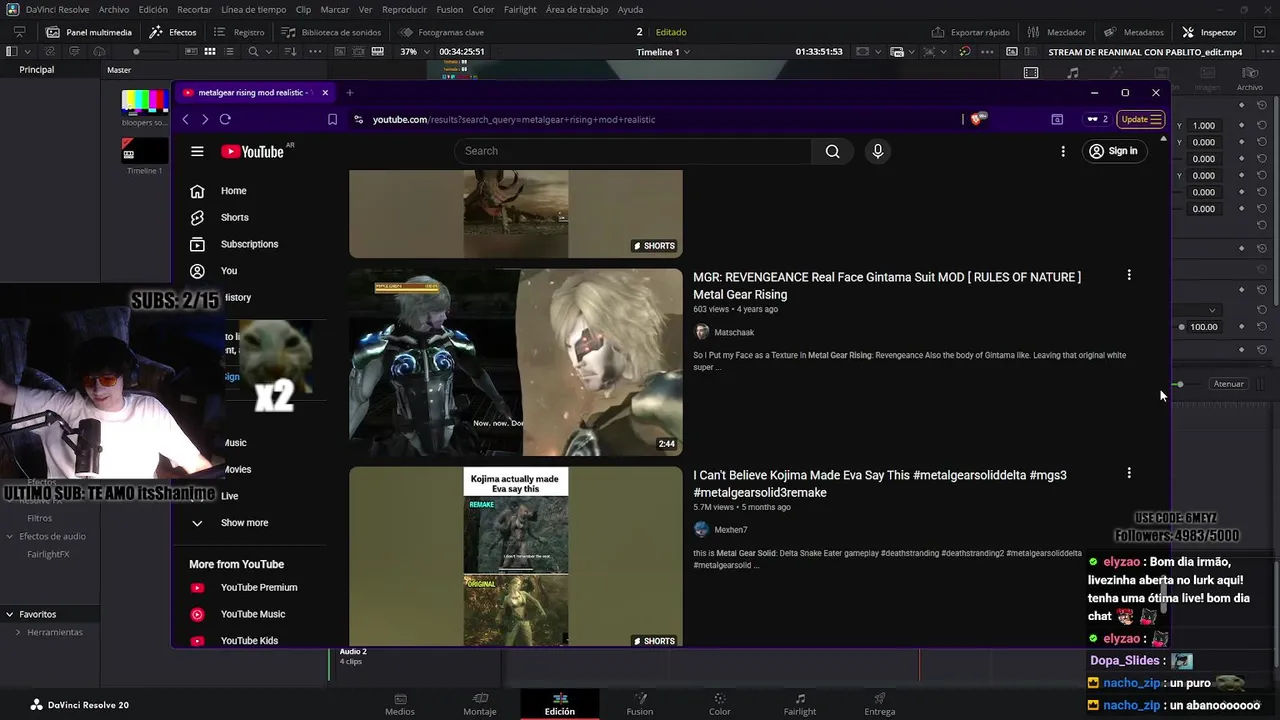Viewport: 1280px width, 720px height.
Task: Add keyframe for the 100.00 value
Action: pos(1241,327)
